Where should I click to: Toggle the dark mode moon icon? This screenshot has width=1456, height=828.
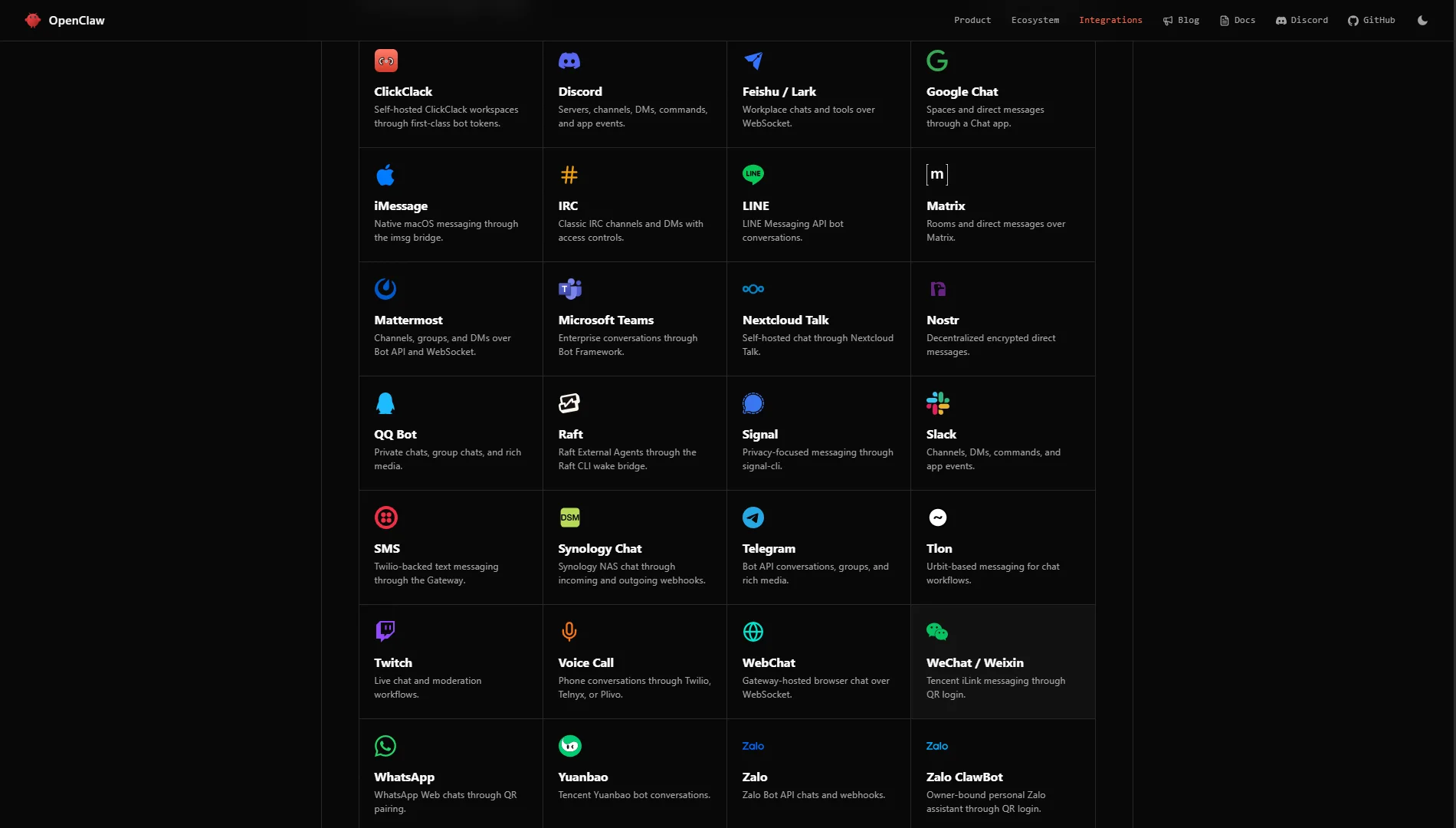(x=1422, y=21)
